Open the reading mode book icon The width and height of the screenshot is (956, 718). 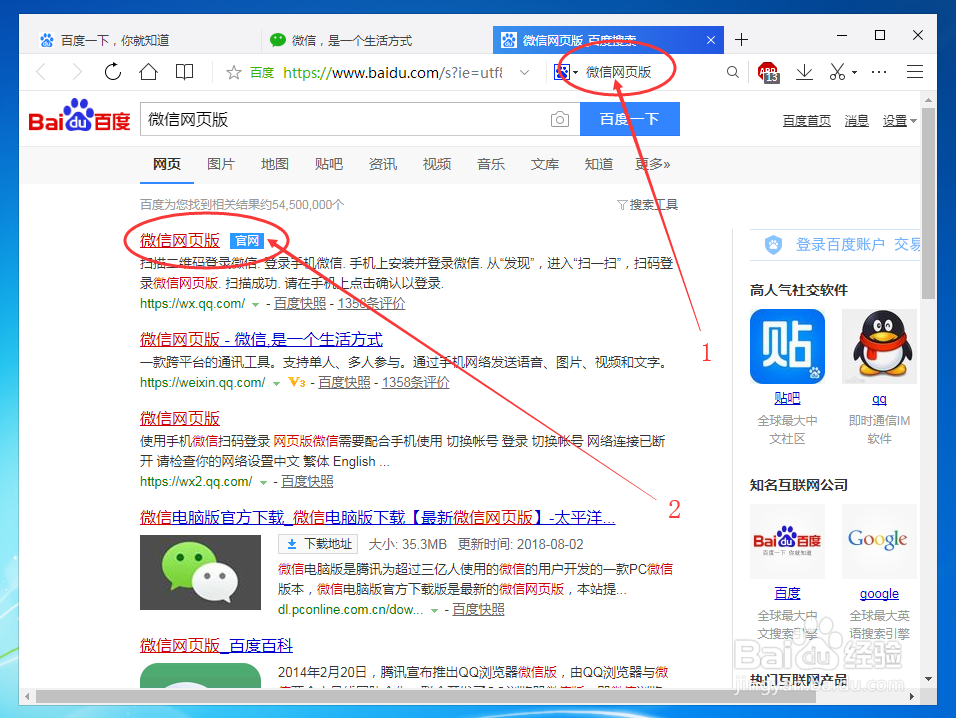point(184,72)
